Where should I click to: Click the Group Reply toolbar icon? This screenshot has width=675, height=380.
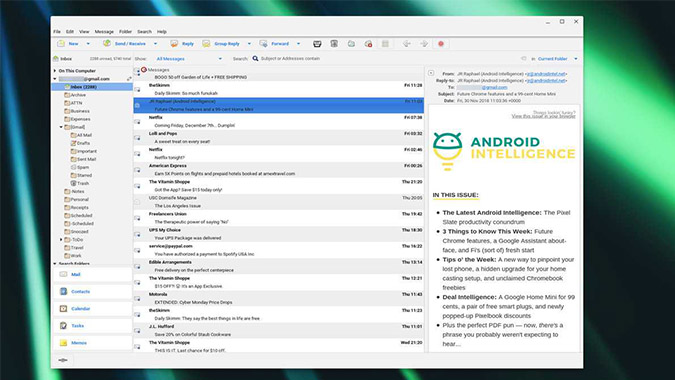206,43
